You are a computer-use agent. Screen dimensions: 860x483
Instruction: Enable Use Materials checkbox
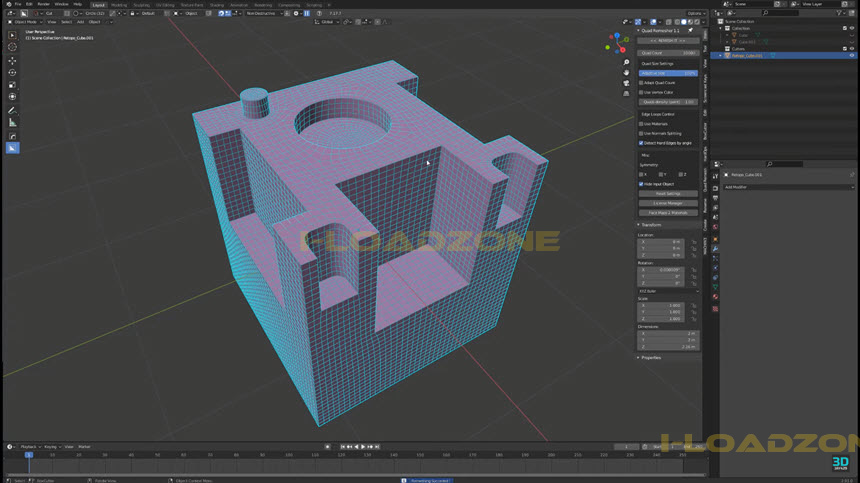click(641, 124)
